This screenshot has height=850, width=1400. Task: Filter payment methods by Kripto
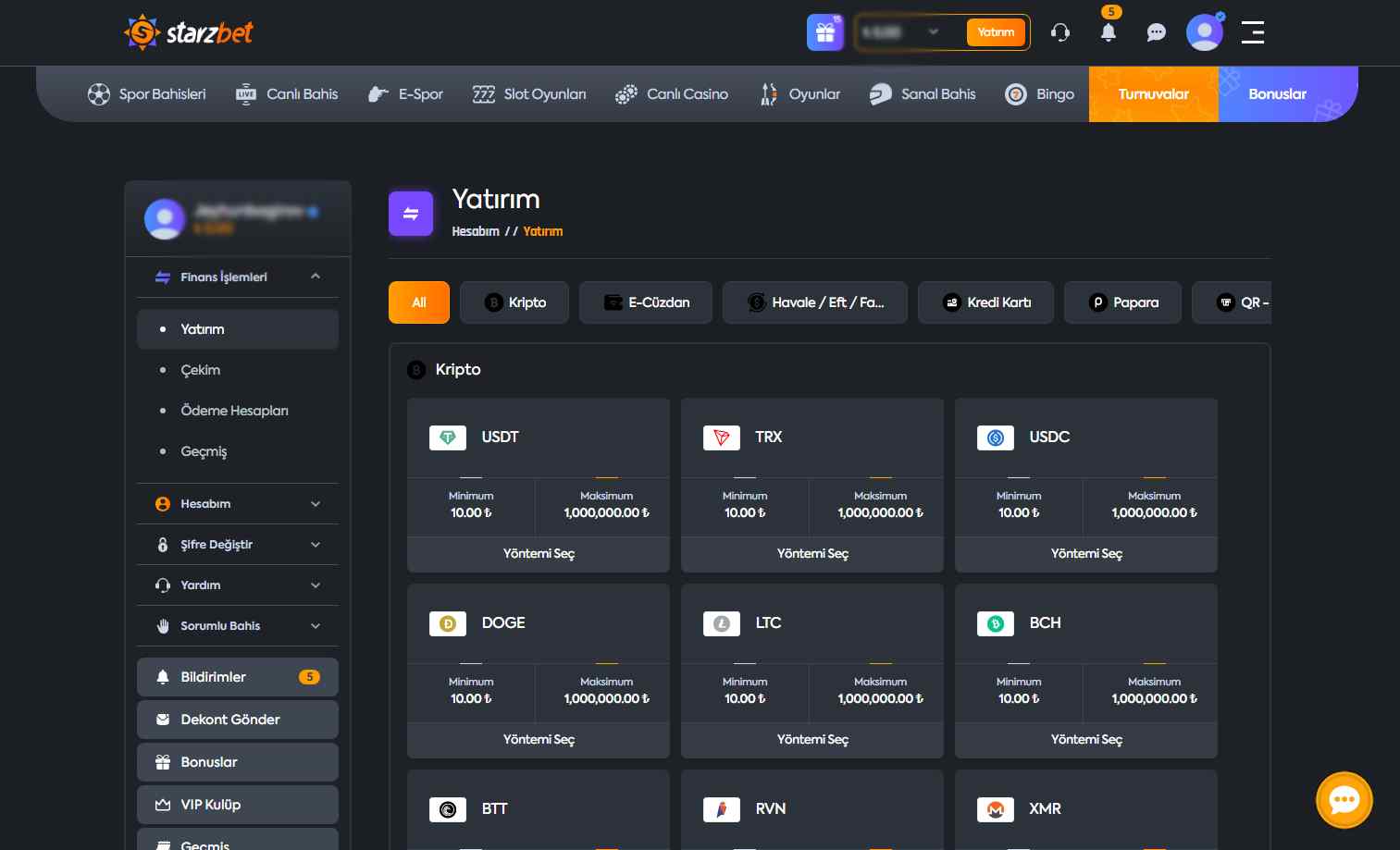point(514,302)
